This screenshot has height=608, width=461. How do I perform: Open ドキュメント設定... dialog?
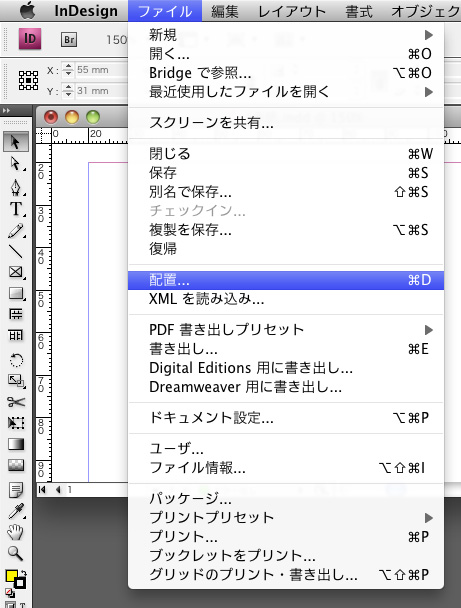(286, 418)
